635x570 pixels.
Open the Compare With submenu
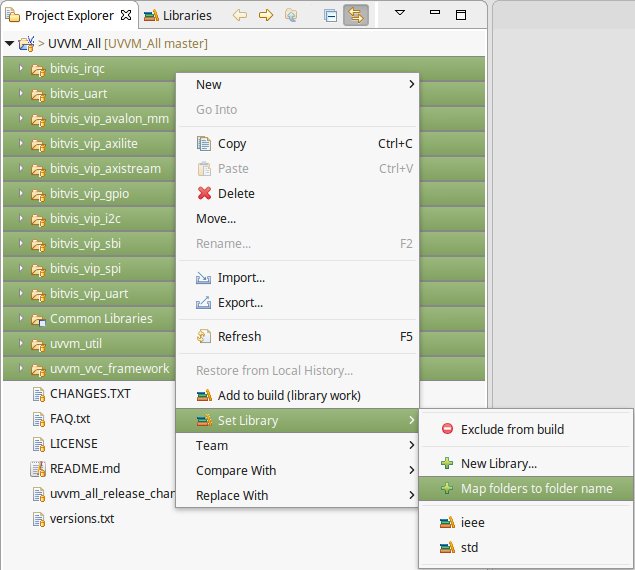coord(297,470)
